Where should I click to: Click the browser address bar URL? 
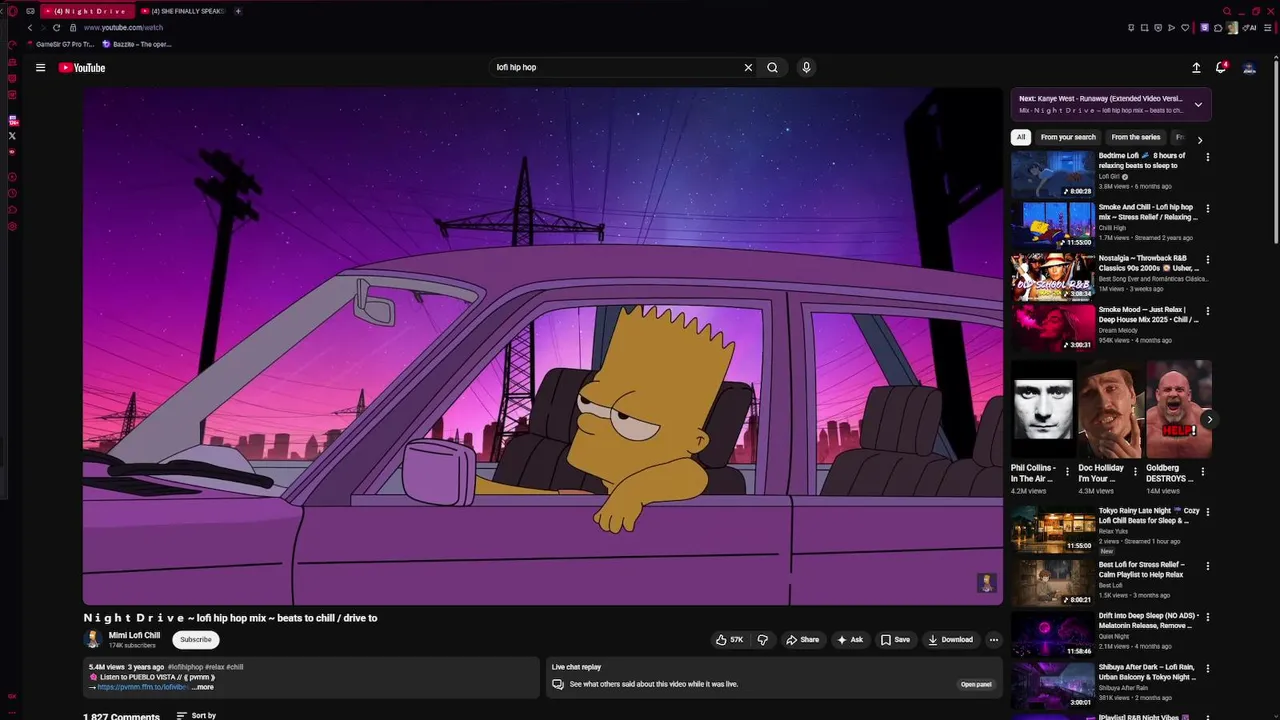[x=123, y=28]
